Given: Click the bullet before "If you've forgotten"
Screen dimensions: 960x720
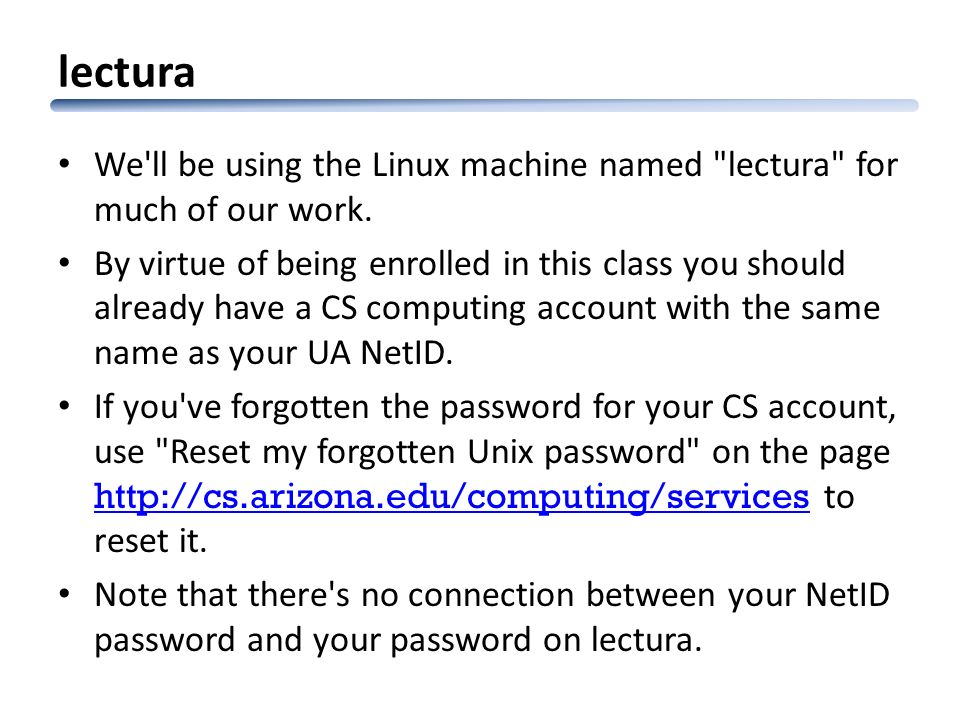Looking at the screenshot, I should pyautogui.click(x=64, y=407).
